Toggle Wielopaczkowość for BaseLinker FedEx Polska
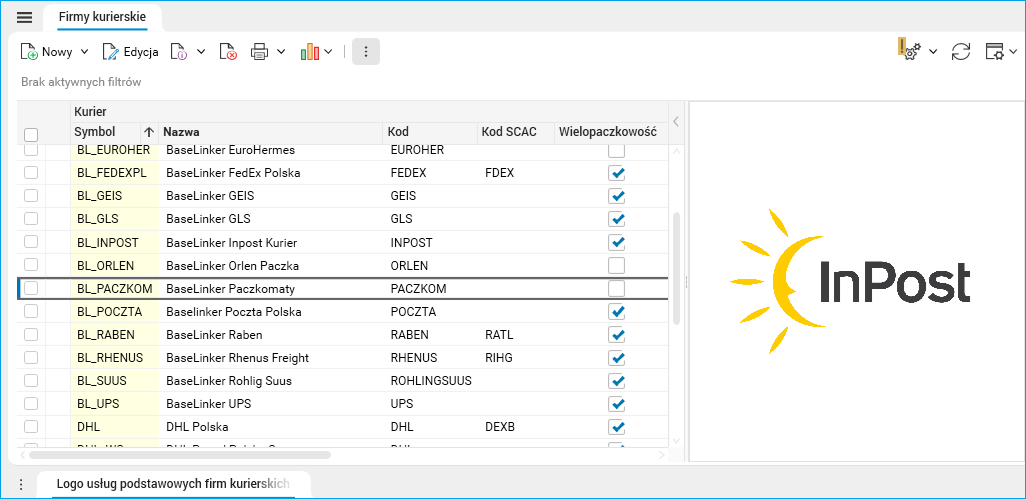 click(x=616, y=173)
